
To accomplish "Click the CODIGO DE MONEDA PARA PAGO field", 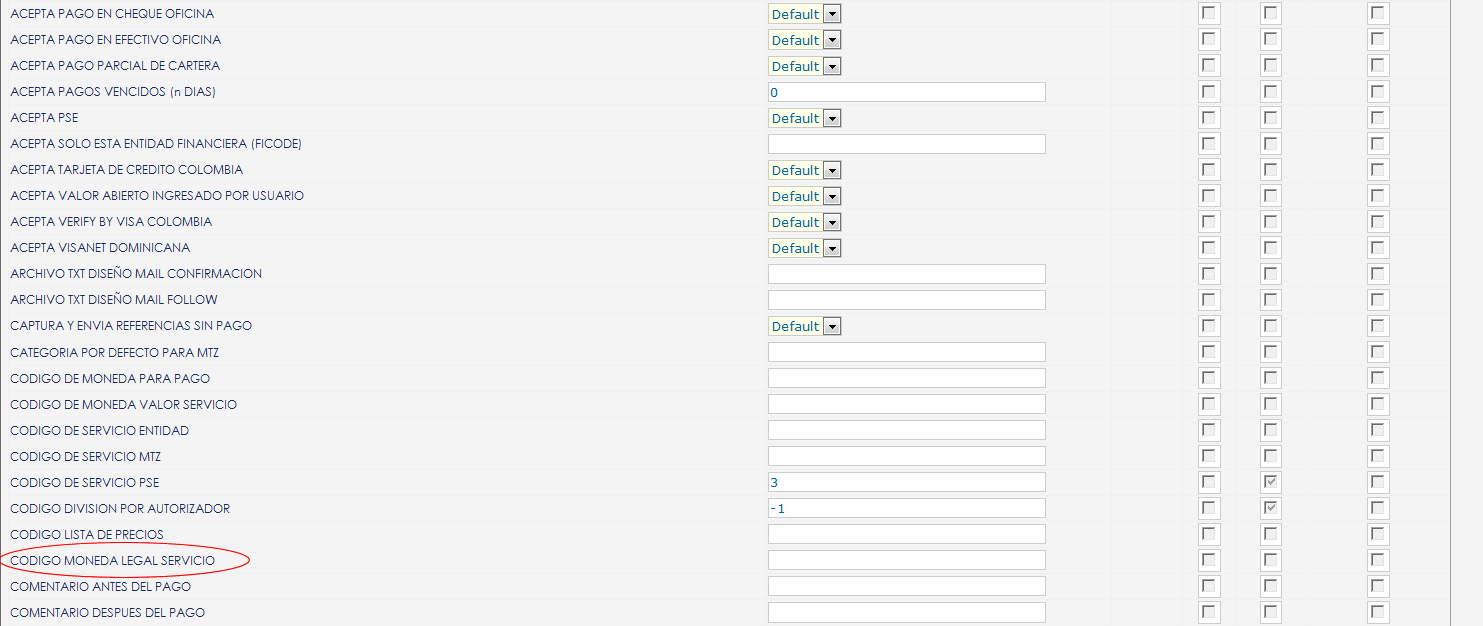I will point(906,378).
